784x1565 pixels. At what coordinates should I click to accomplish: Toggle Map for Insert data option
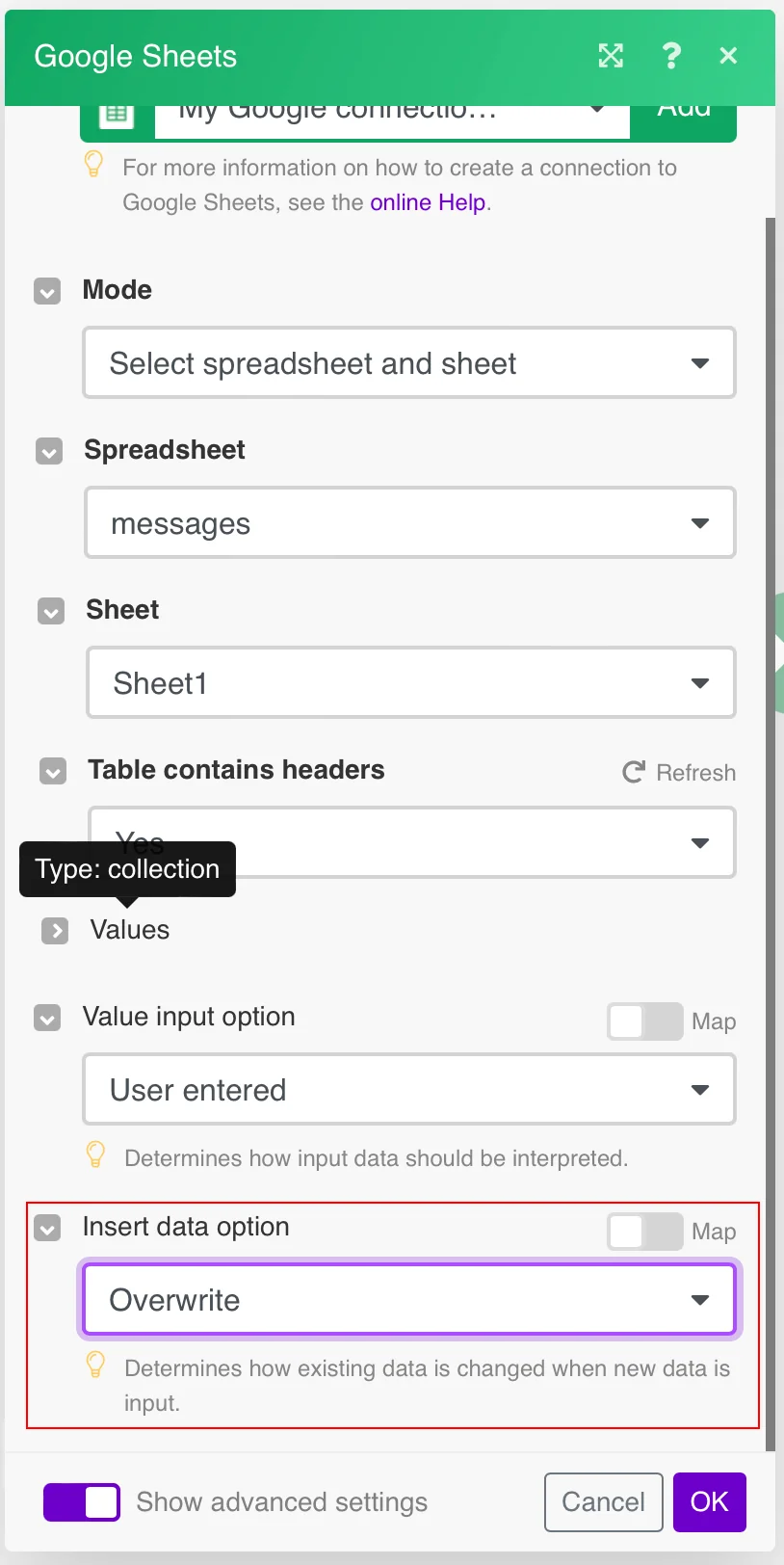645,1232
